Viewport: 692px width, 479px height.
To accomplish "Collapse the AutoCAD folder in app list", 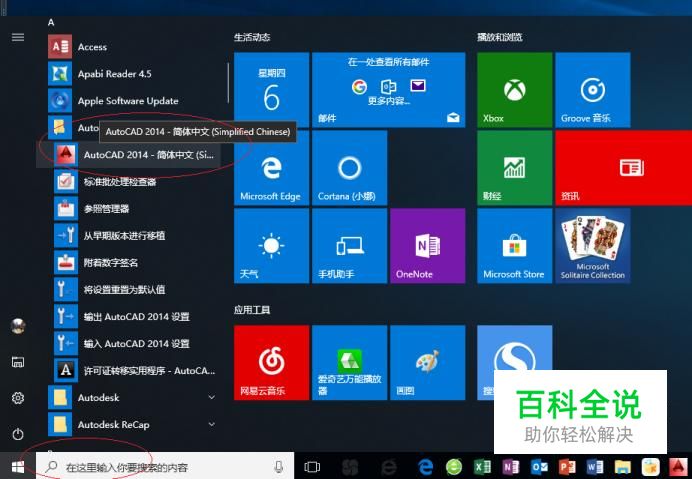I will (x=73, y=128).
